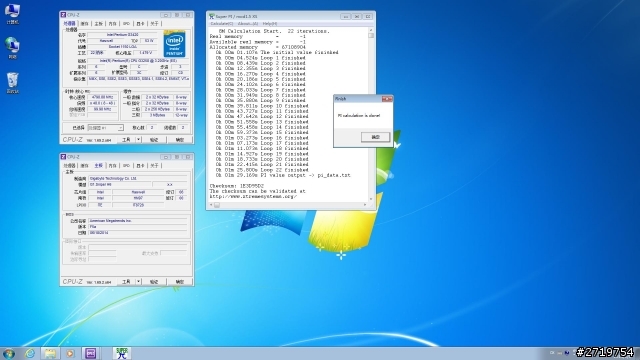Click Super PI scroll down arrow
This screenshot has width=640, height=360.
(371, 199)
